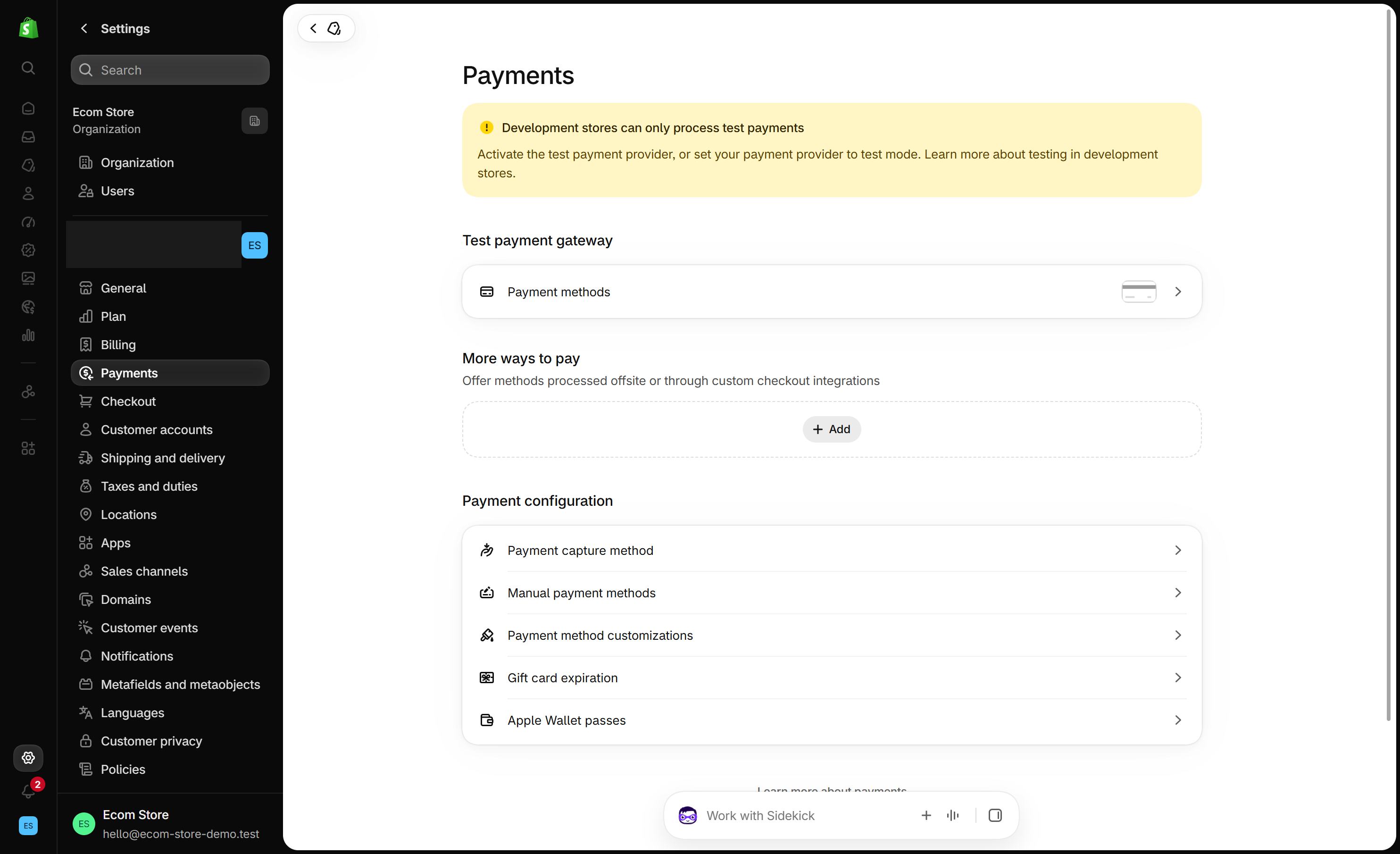
Task: Toggle Sidekick panel layout icon
Action: pyautogui.click(x=995, y=815)
